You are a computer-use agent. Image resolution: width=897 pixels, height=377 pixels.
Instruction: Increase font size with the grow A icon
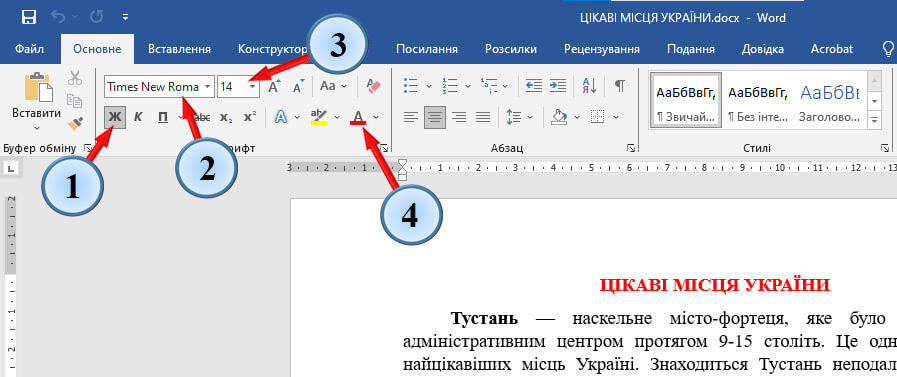coord(274,86)
